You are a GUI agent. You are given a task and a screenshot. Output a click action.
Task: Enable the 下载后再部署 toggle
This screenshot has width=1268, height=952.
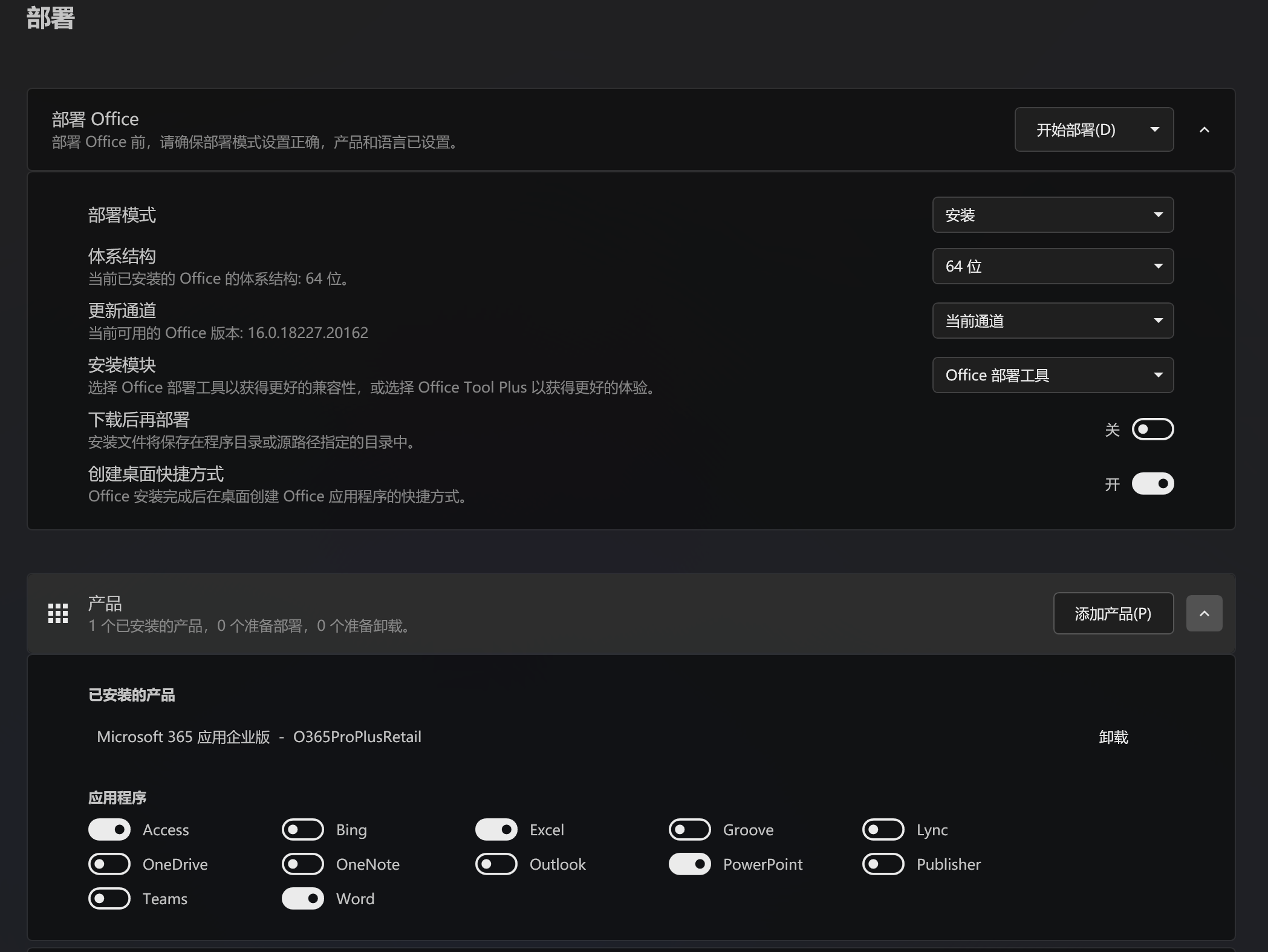pyautogui.click(x=1152, y=429)
